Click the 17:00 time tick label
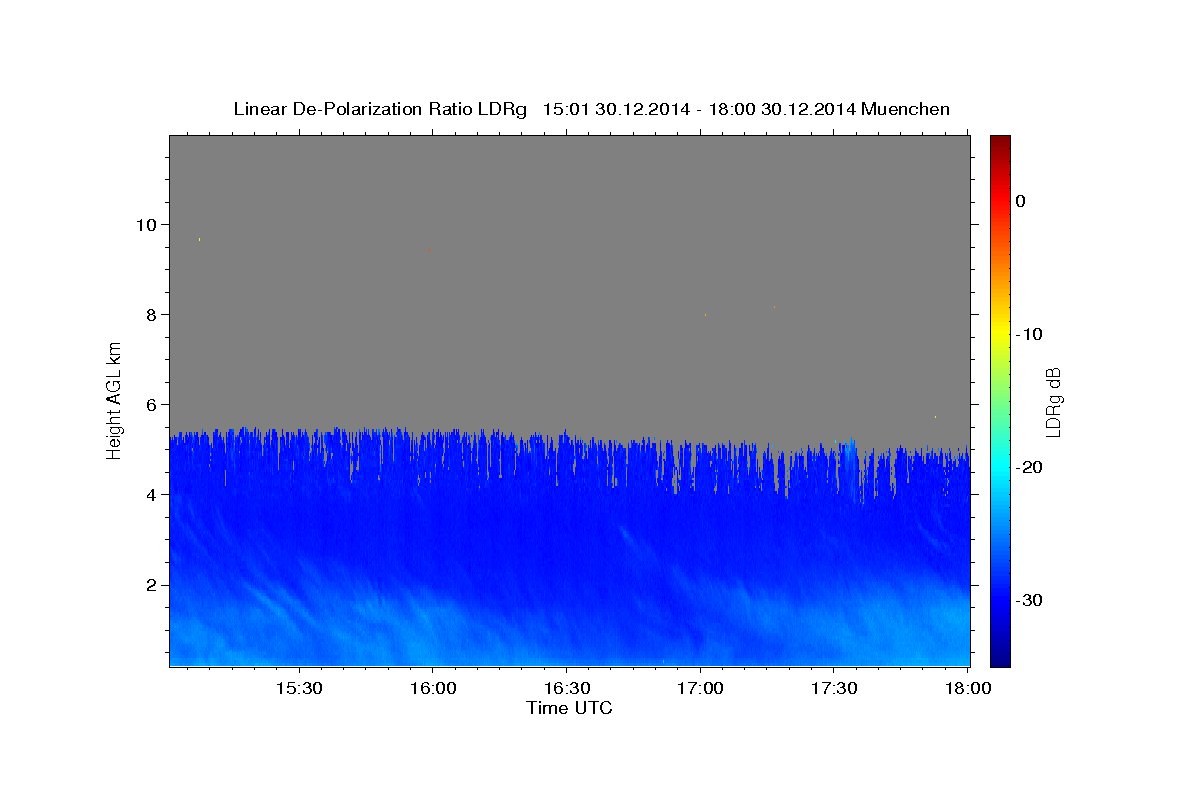The image size is (1200, 800). point(700,689)
